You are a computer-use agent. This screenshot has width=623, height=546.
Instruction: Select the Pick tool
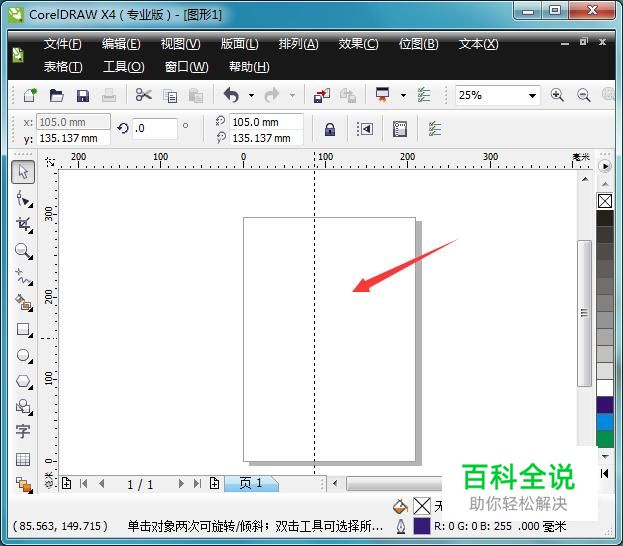pyautogui.click(x=23, y=172)
